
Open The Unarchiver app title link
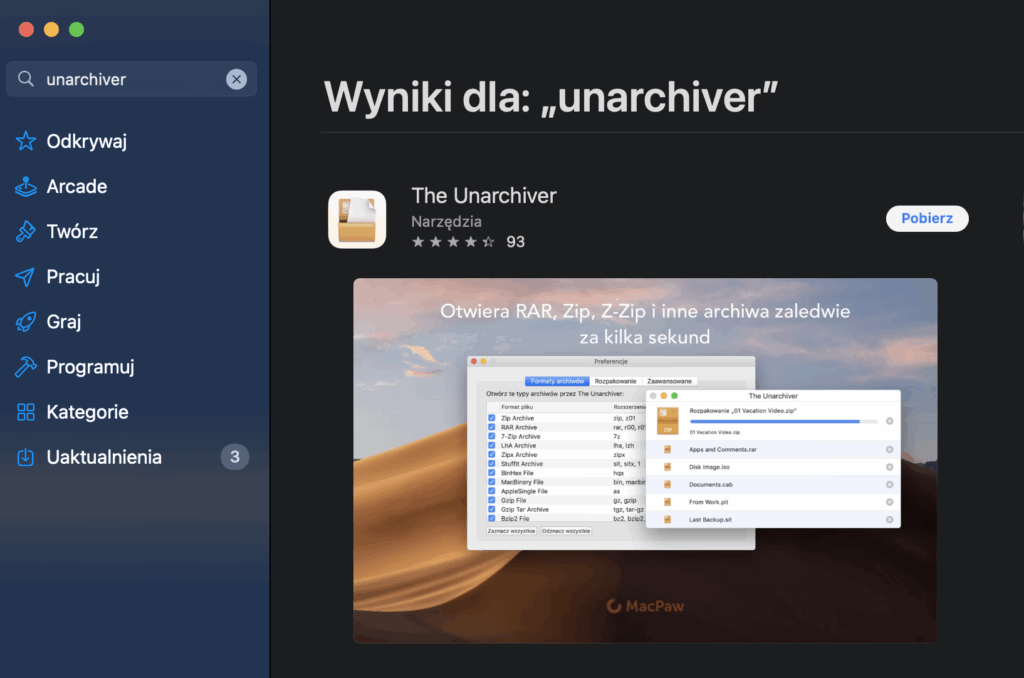coord(483,196)
